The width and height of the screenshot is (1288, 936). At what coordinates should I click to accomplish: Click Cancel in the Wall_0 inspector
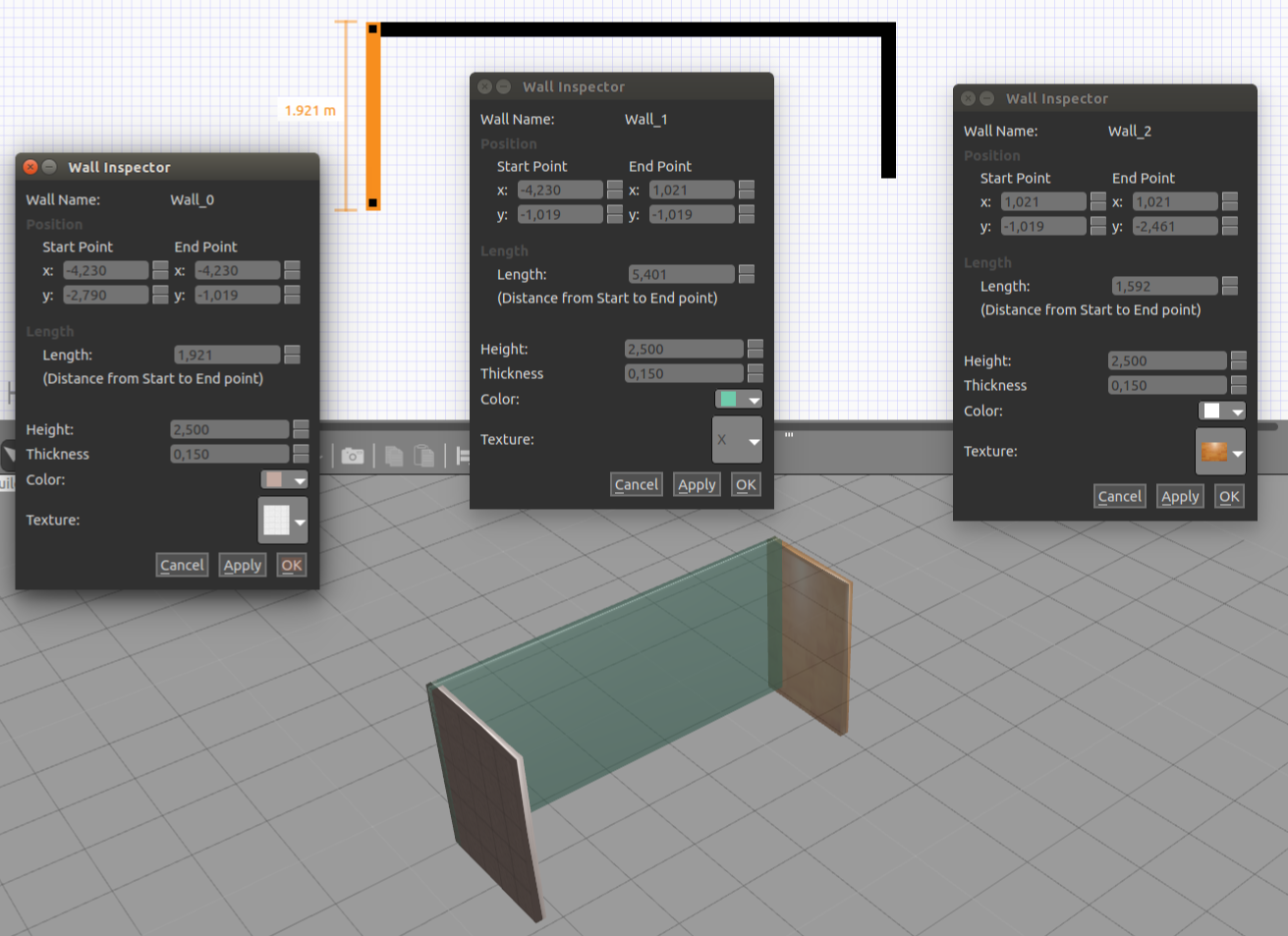click(x=183, y=565)
